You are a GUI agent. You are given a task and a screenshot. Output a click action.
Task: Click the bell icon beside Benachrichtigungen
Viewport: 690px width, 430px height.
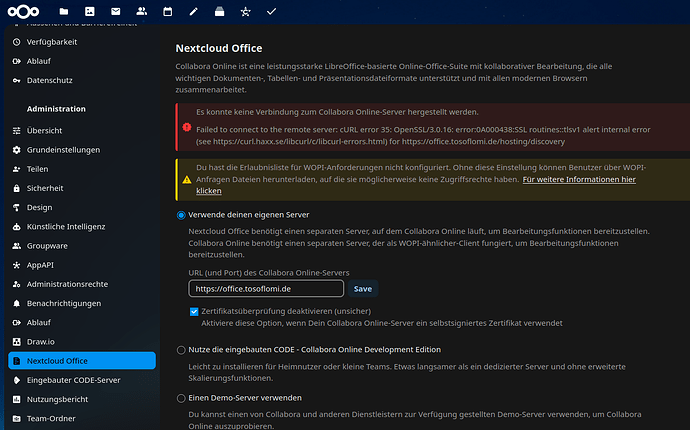tap(16, 304)
